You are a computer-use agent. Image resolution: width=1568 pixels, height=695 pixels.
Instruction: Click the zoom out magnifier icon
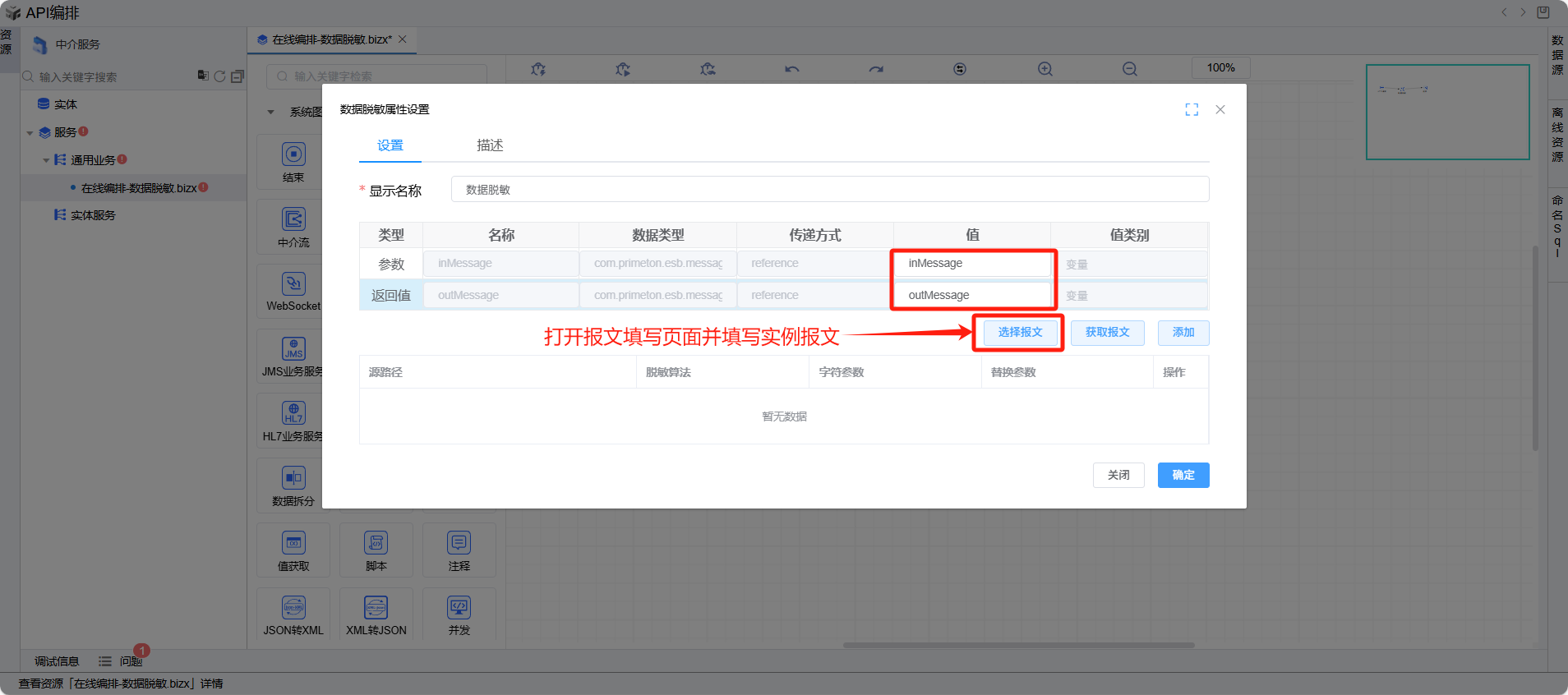[x=1130, y=69]
